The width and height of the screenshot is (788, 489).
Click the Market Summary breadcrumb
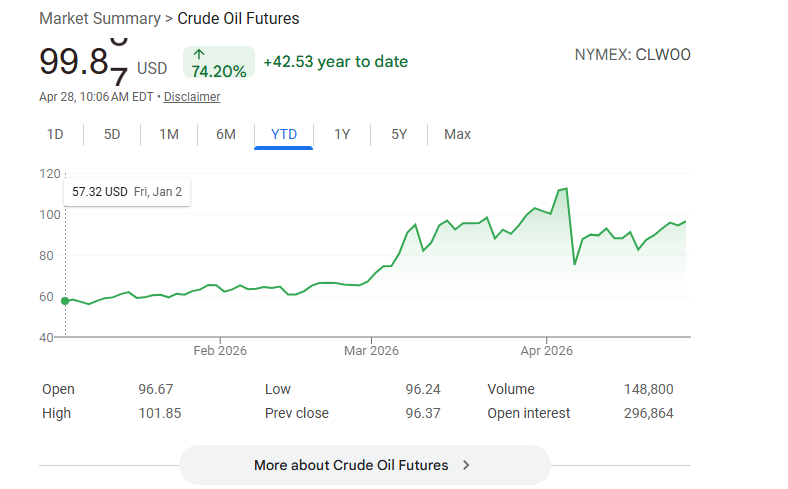point(99,19)
